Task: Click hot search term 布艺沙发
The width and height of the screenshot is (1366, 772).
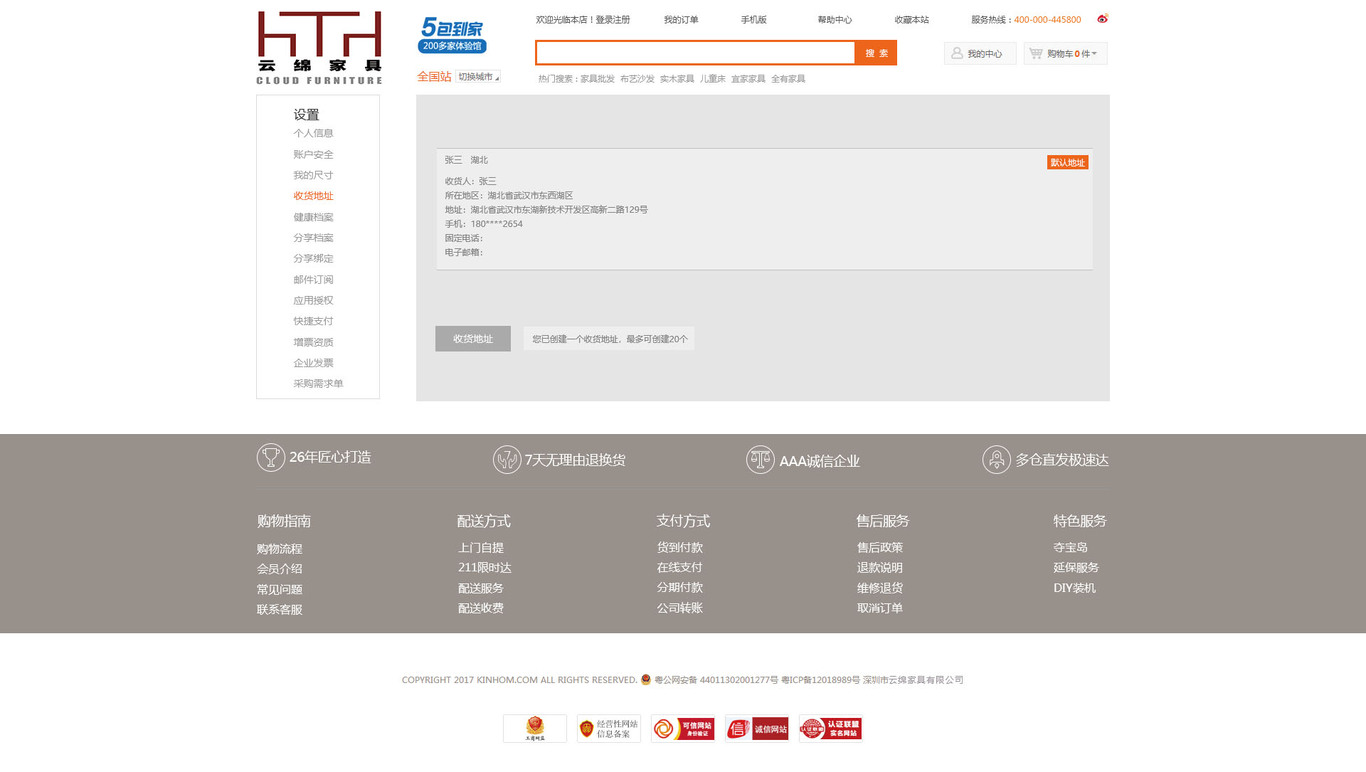Action: [x=637, y=79]
